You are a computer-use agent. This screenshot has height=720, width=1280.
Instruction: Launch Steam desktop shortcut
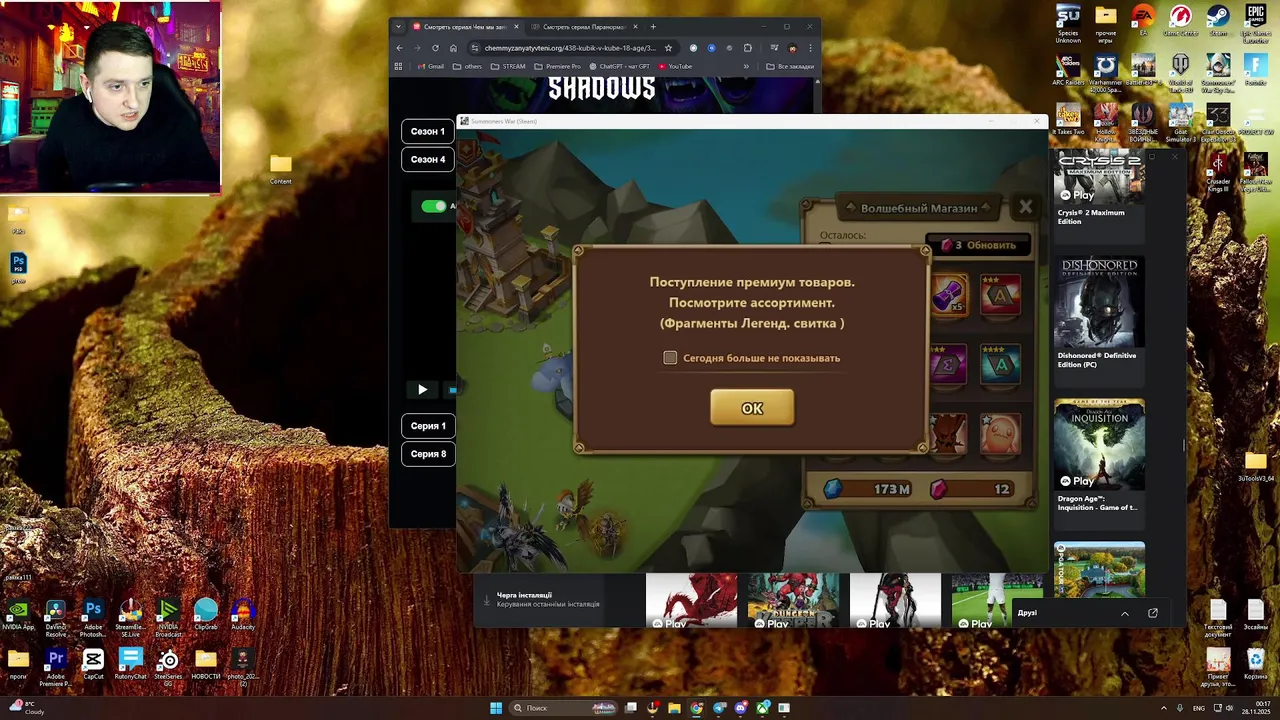[1218, 22]
